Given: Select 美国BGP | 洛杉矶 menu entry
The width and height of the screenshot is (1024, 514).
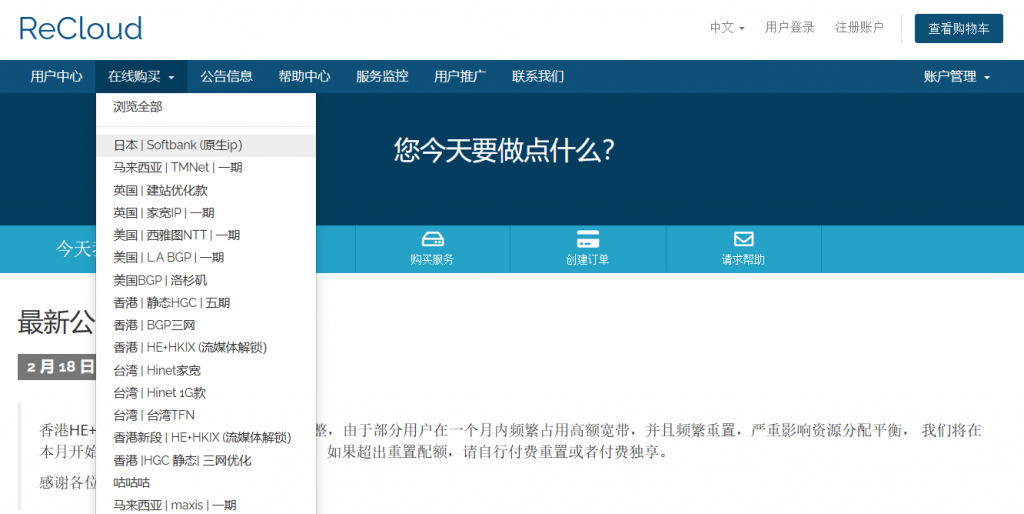Looking at the screenshot, I should [206, 280].
